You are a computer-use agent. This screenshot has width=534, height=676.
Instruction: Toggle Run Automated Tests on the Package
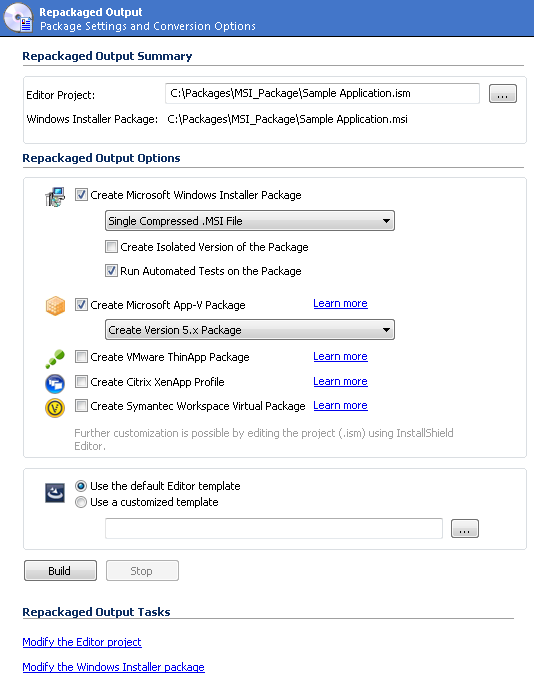click(111, 271)
